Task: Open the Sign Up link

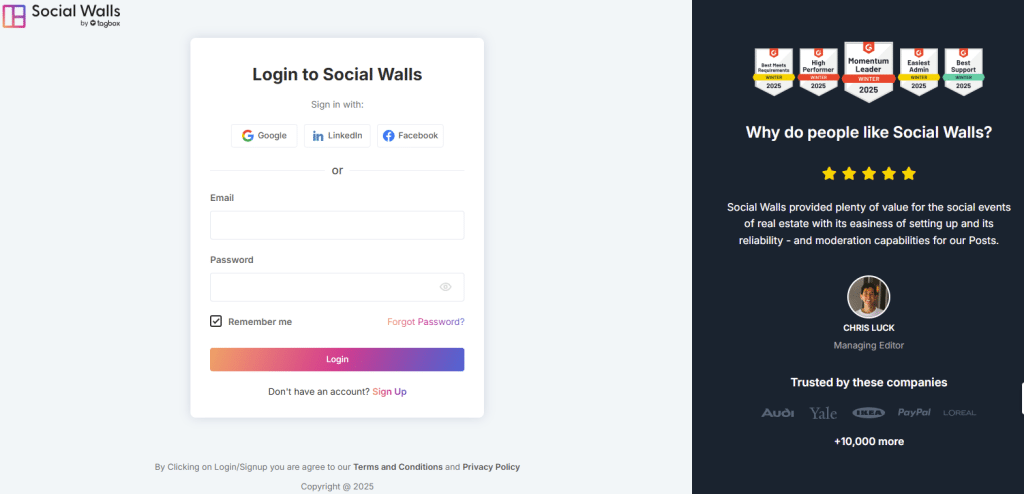Action: [x=389, y=392]
